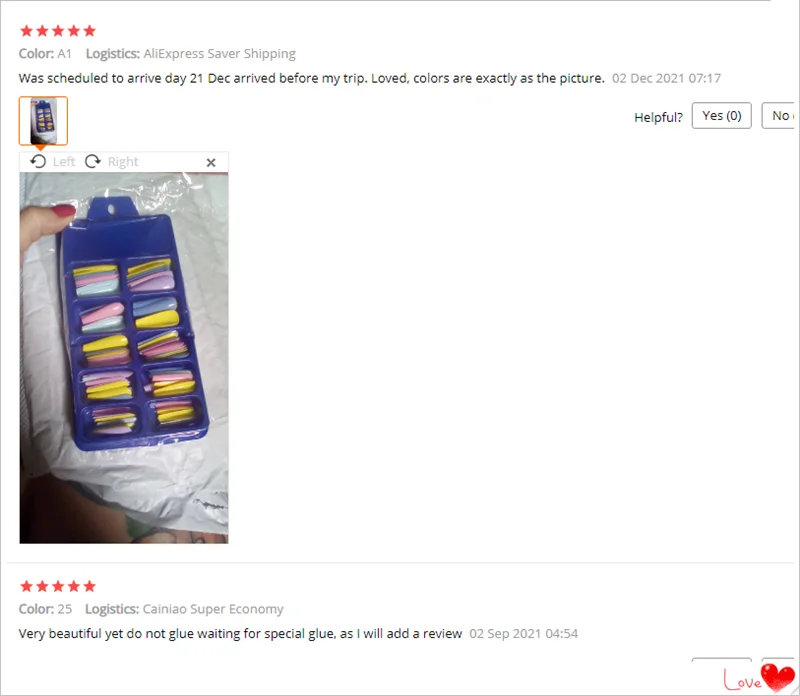Select the nail box review thumbnail
The width and height of the screenshot is (800, 696).
tap(43, 121)
